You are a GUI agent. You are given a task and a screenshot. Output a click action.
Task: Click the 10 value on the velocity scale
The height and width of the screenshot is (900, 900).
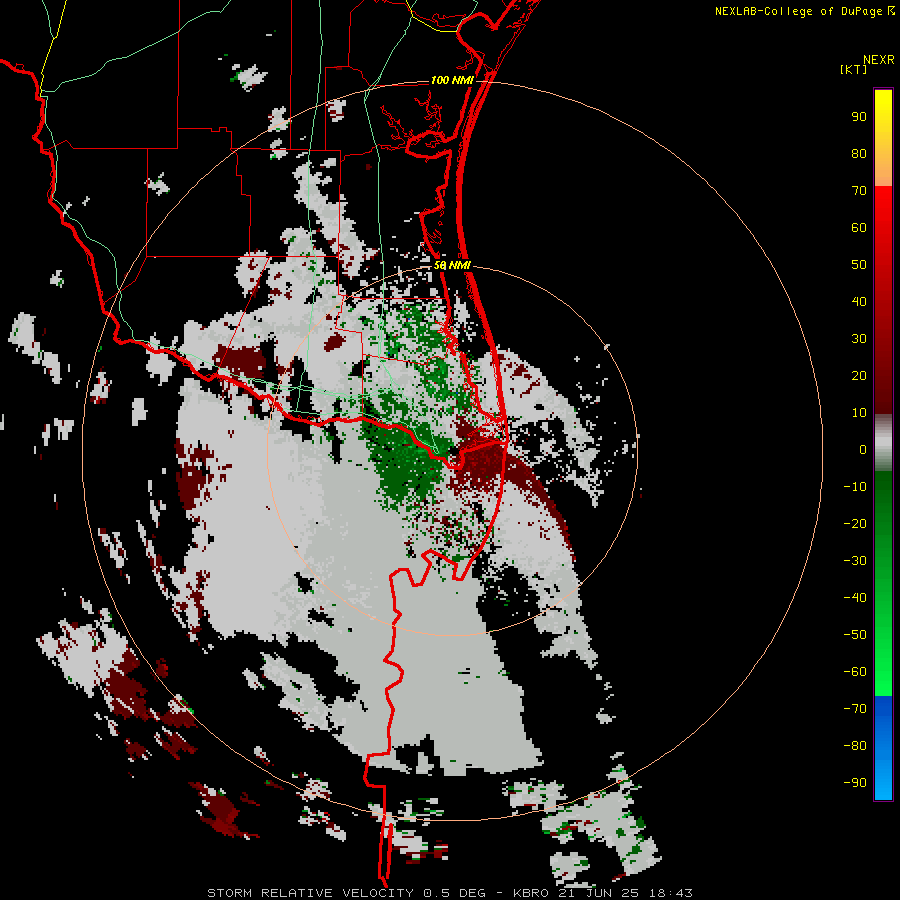pos(859,413)
